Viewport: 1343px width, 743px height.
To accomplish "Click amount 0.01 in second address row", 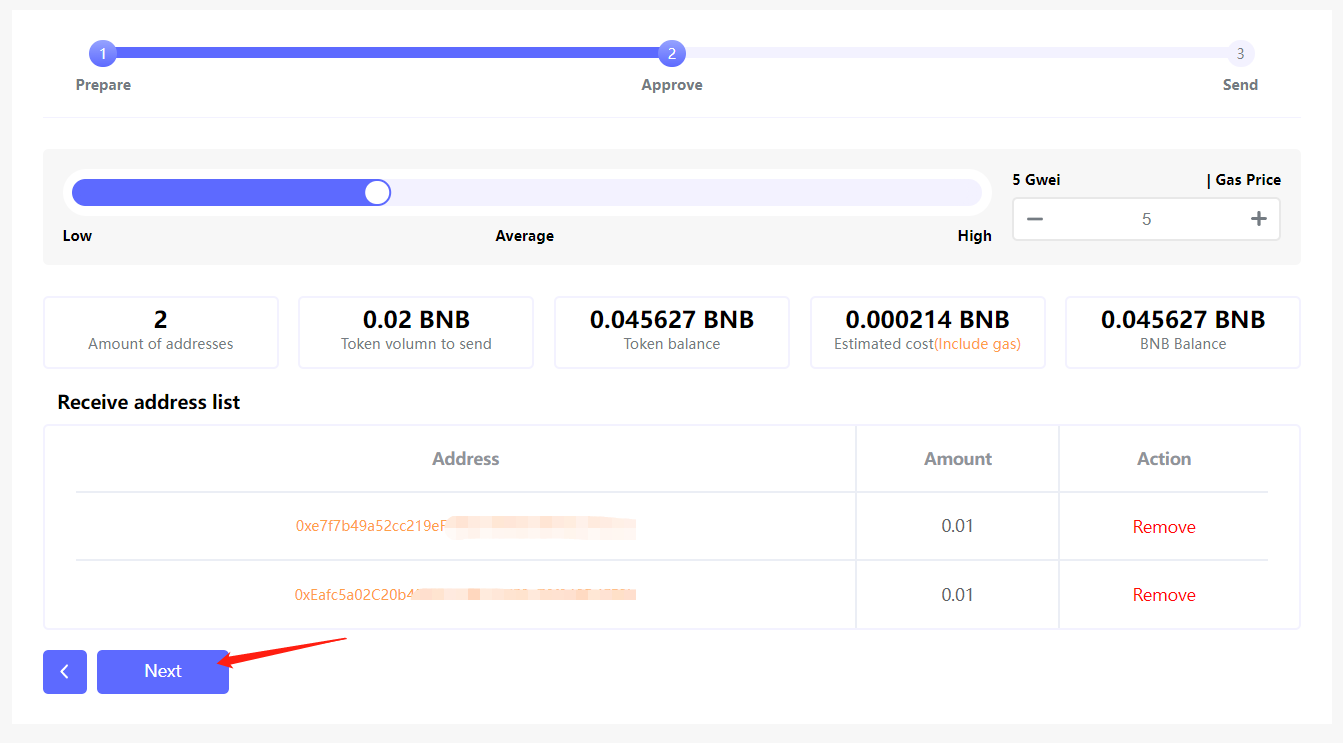I will 958,595.
